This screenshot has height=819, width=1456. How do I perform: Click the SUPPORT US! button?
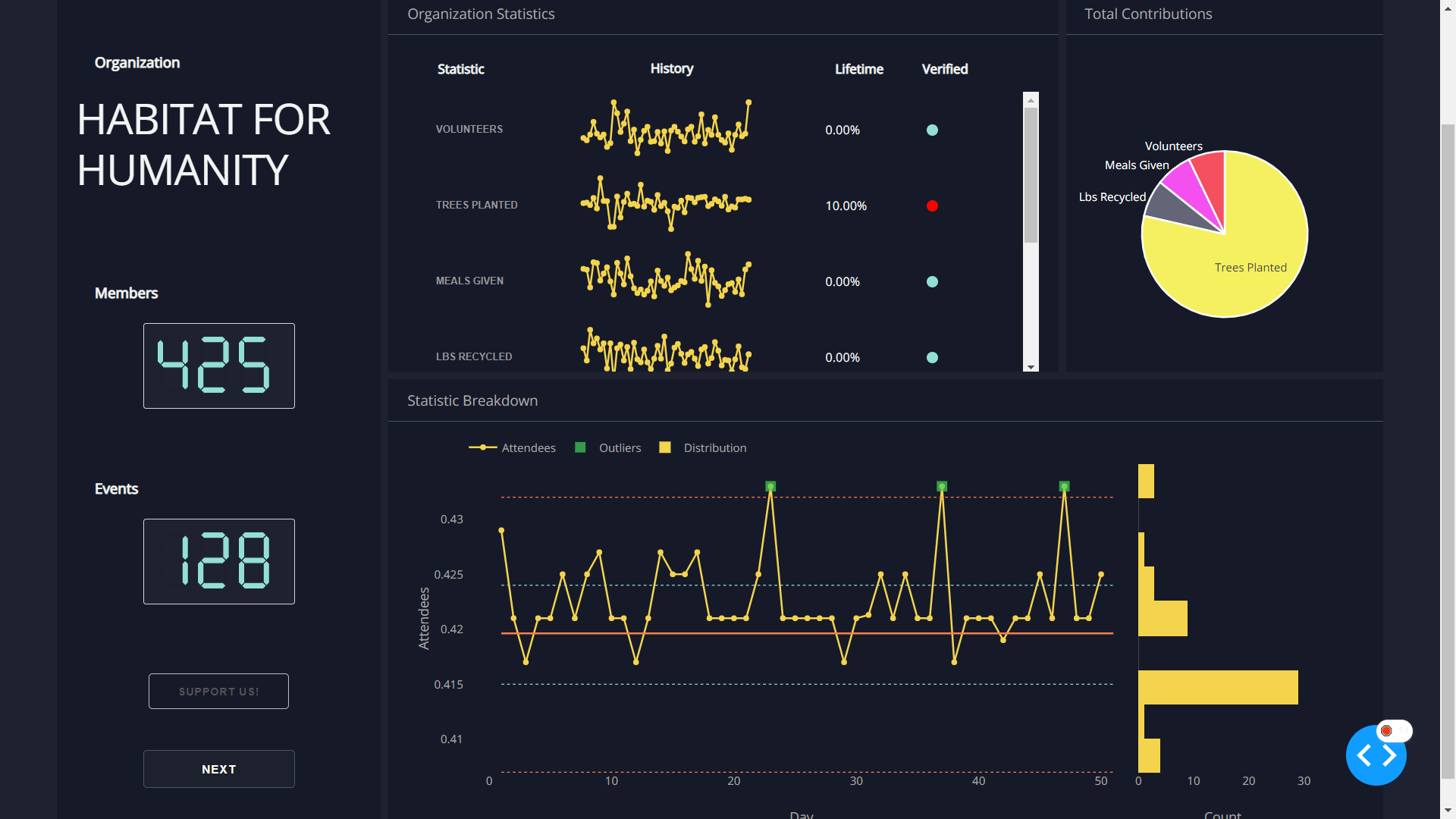click(x=218, y=692)
